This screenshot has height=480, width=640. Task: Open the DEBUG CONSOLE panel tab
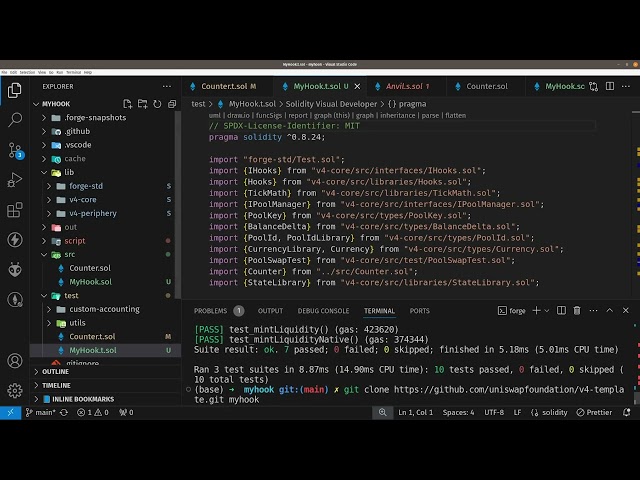click(x=323, y=311)
